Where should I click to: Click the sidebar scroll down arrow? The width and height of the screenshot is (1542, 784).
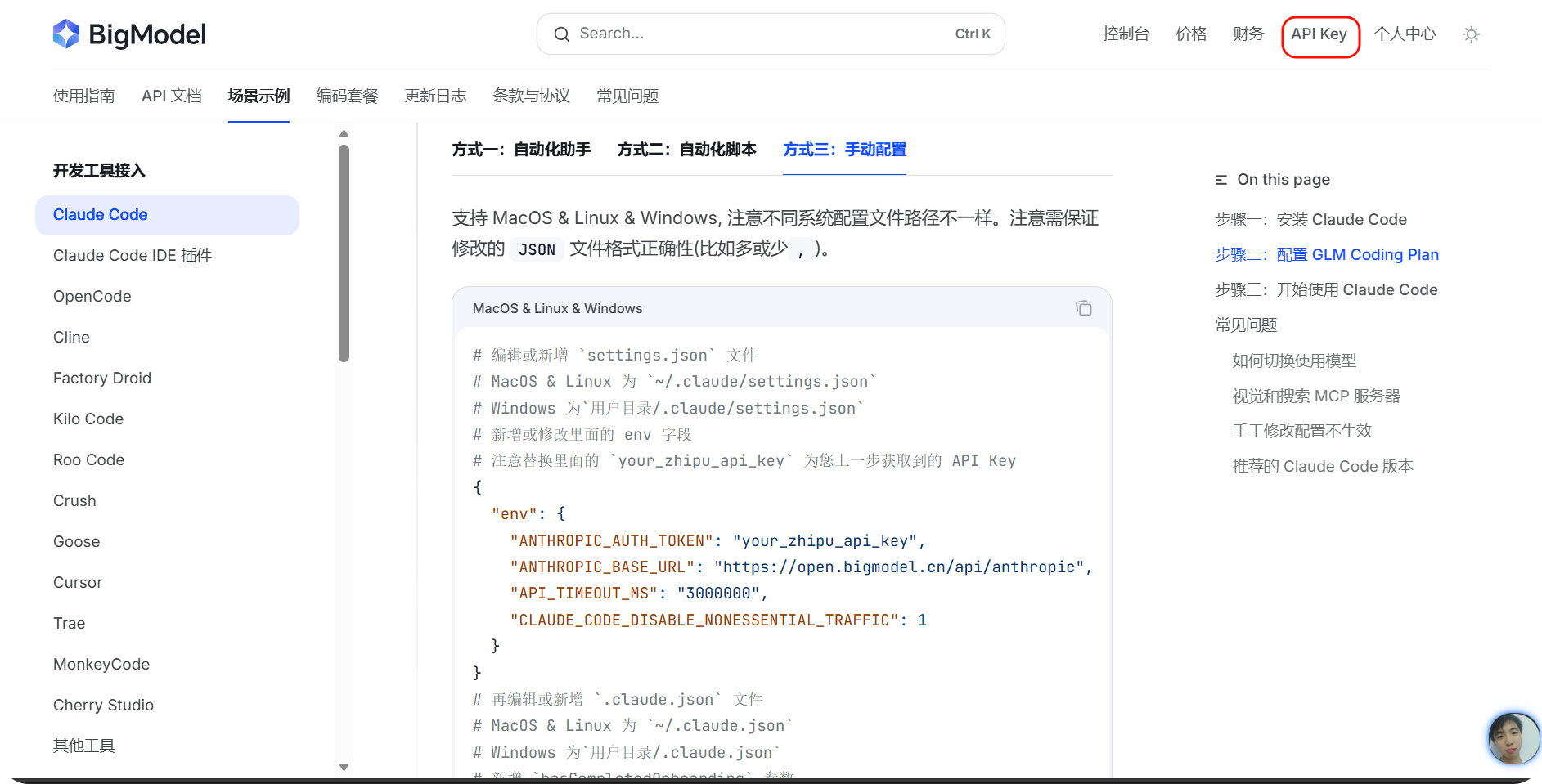point(344,767)
